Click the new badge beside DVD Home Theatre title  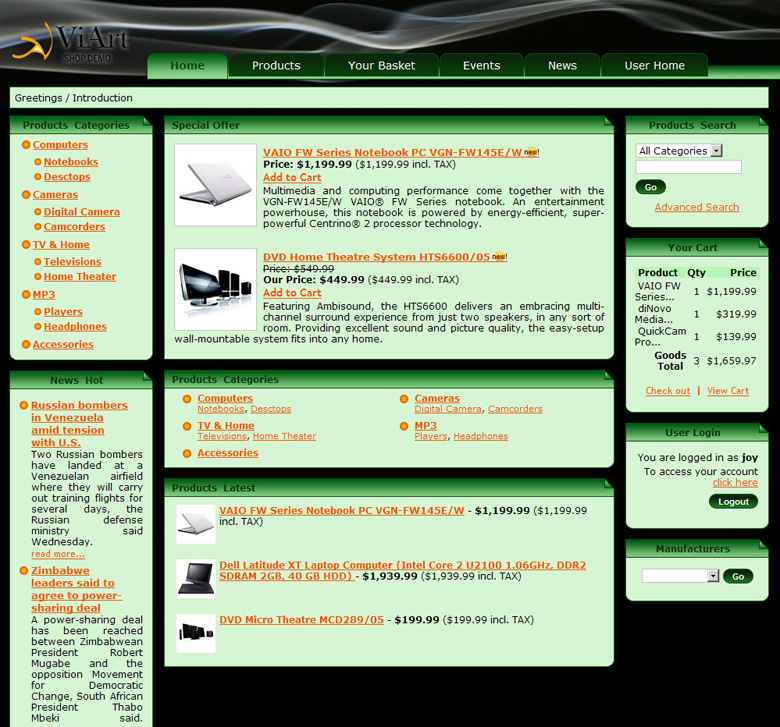pos(499,257)
